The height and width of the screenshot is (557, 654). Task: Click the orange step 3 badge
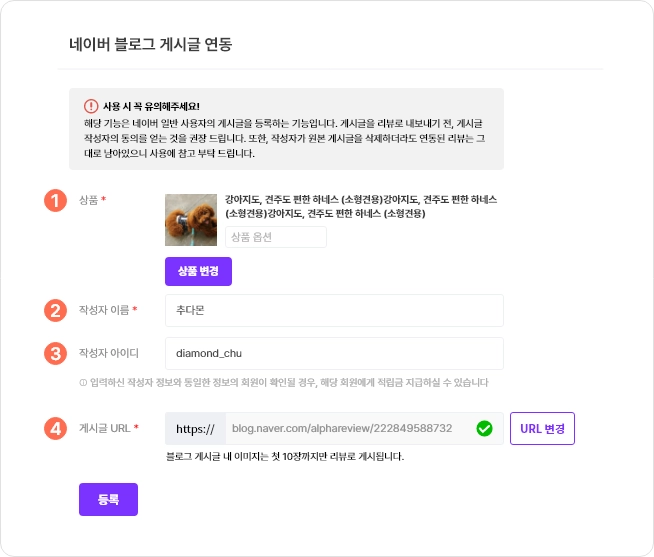point(55,353)
